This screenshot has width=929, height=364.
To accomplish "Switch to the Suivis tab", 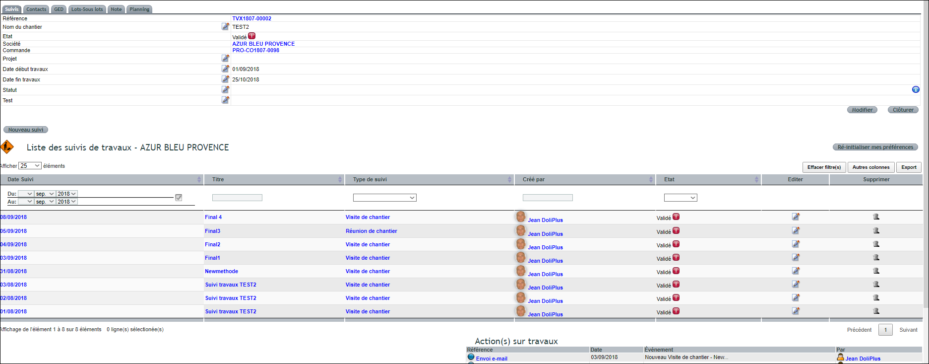I will [x=12, y=9].
